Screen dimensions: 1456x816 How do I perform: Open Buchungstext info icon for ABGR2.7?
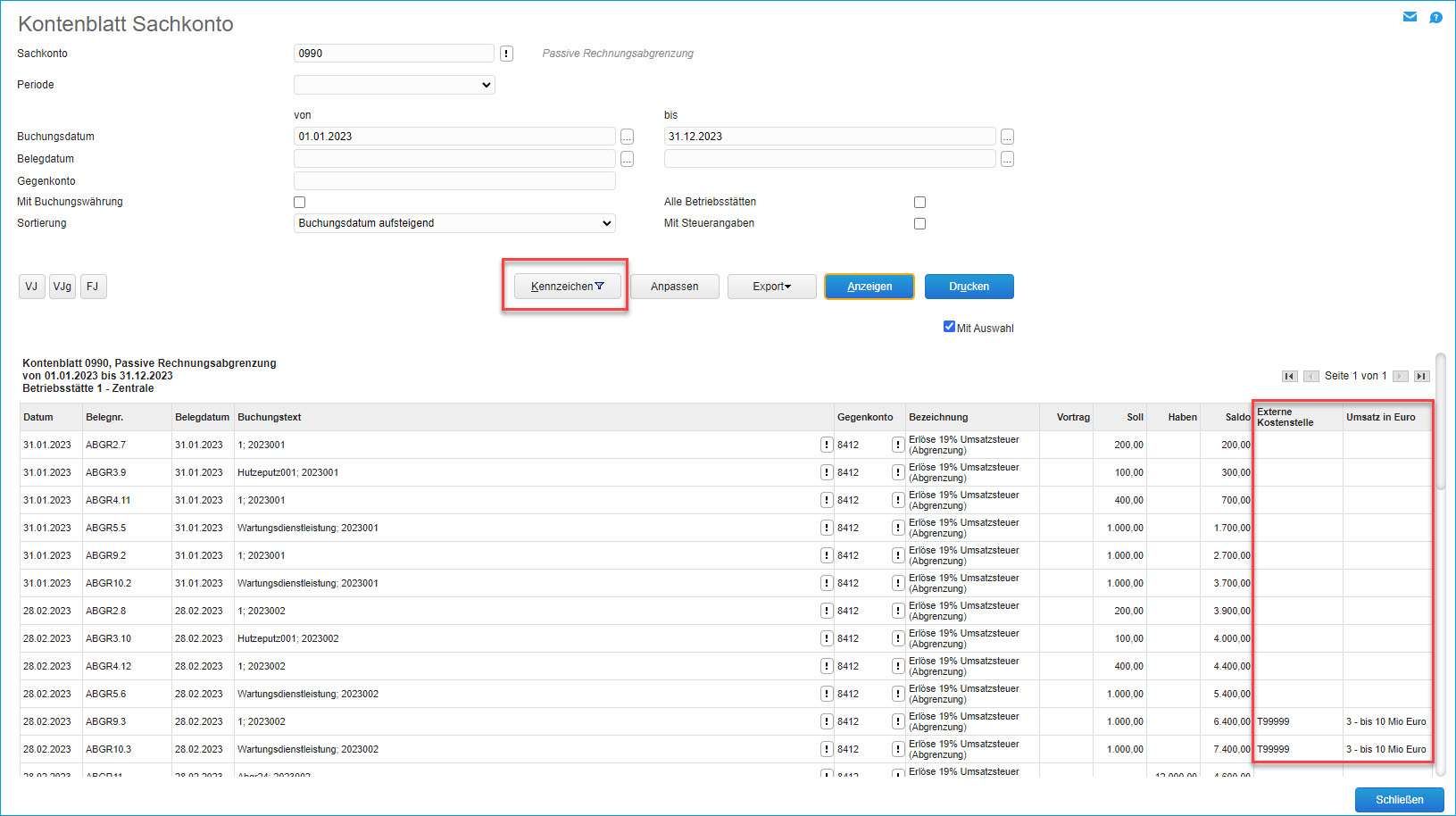tap(827, 445)
